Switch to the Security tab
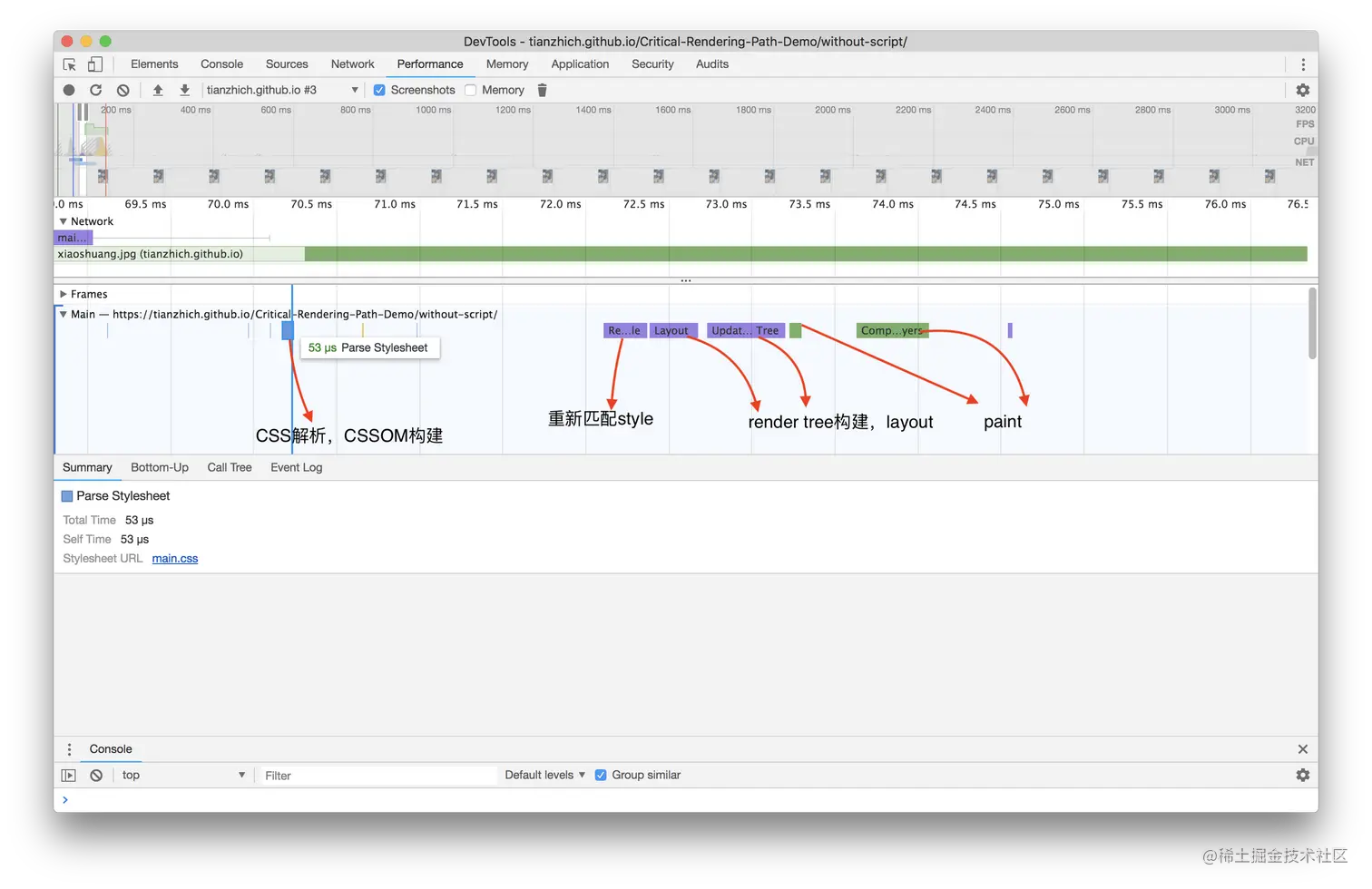The height and width of the screenshot is (889, 1372). pos(652,64)
